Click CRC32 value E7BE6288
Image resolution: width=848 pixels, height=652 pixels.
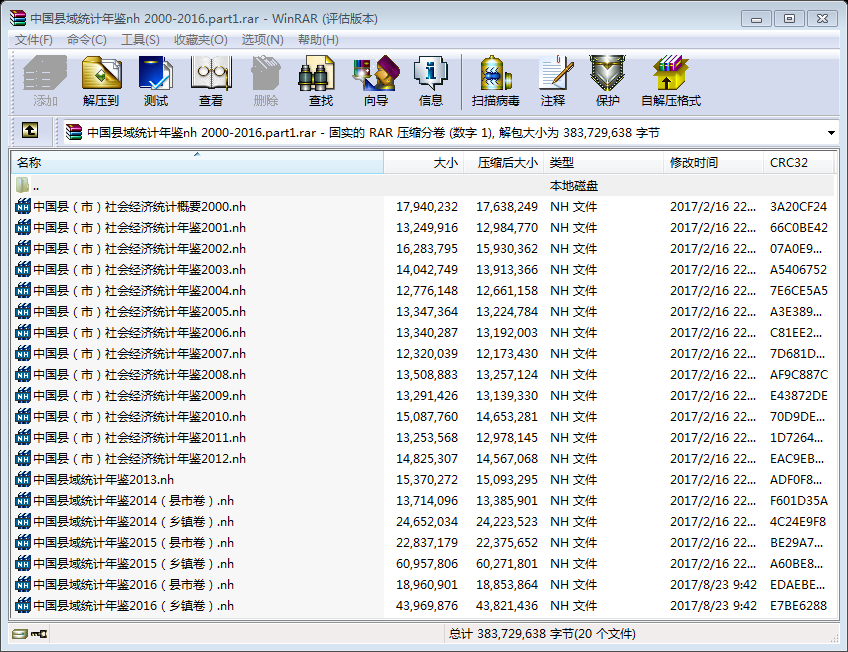pyautogui.click(x=798, y=606)
